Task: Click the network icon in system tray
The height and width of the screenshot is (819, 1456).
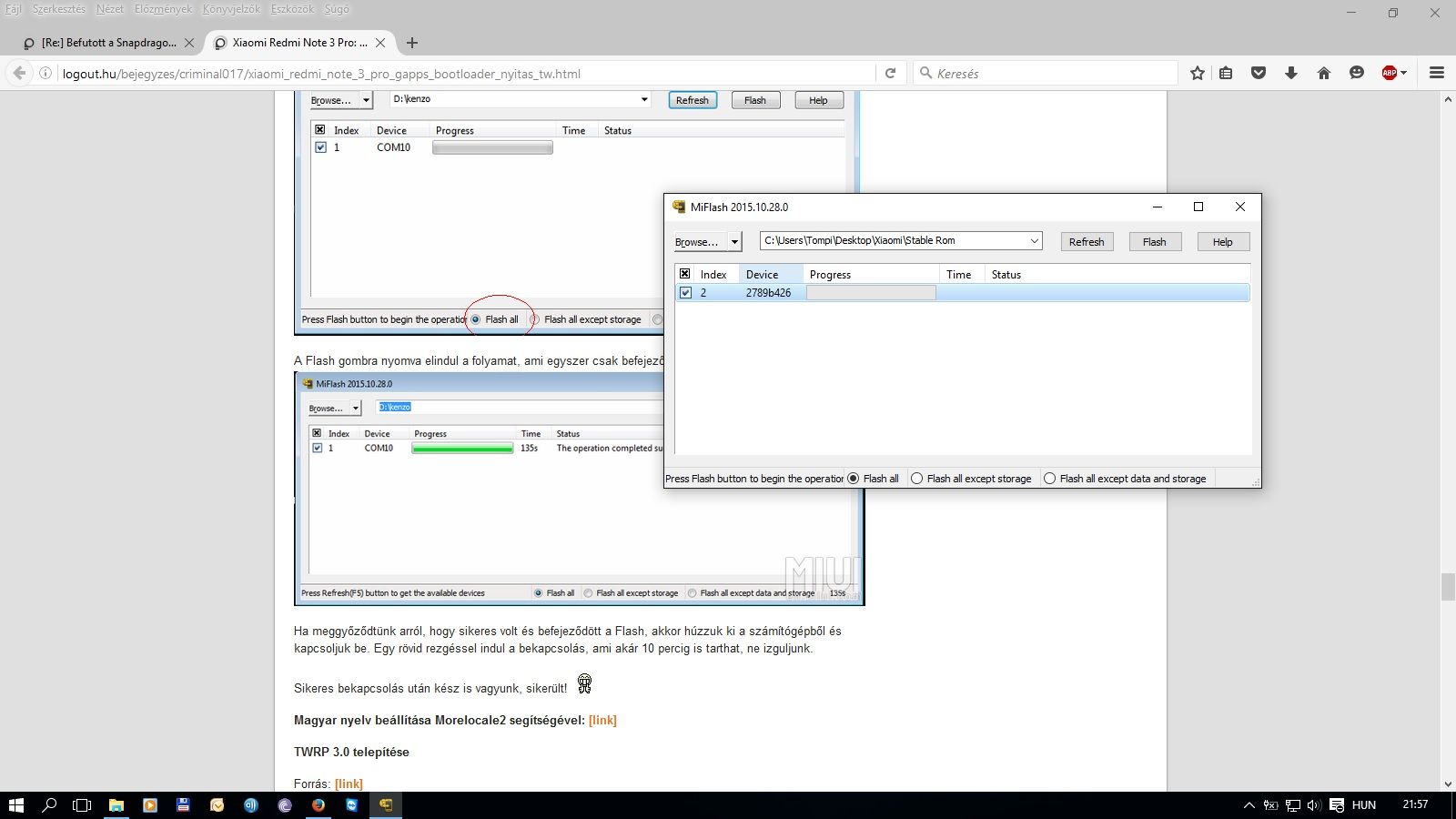Action: click(x=1293, y=805)
